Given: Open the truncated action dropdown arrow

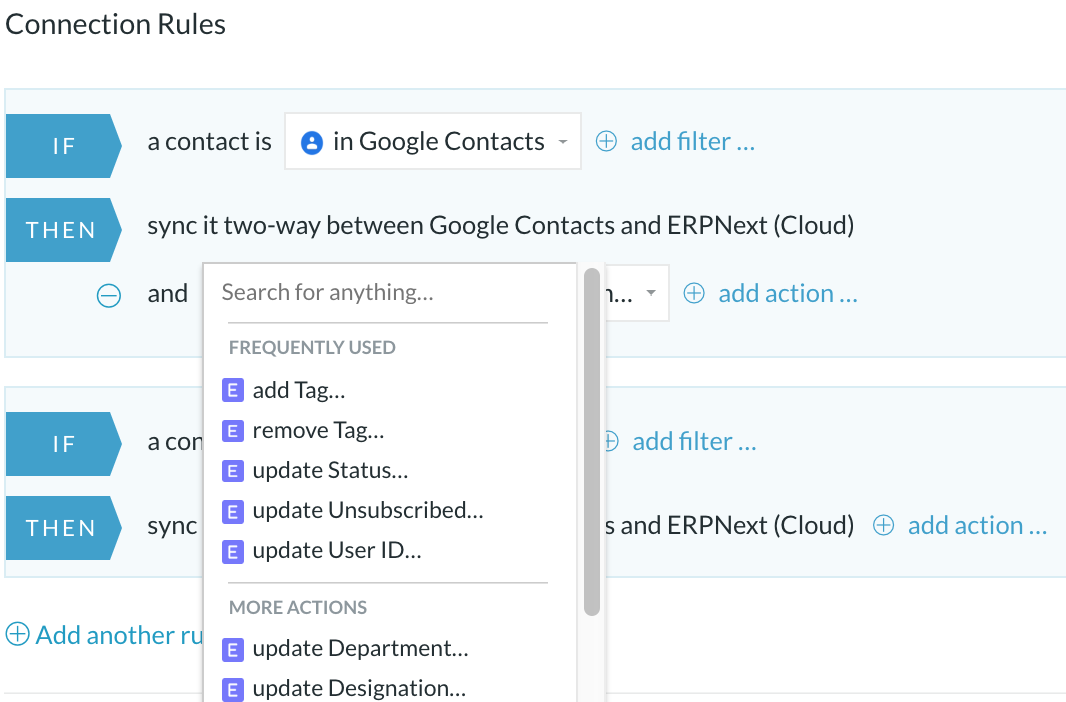Looking at the screenshot, I should tap(651, 293).
